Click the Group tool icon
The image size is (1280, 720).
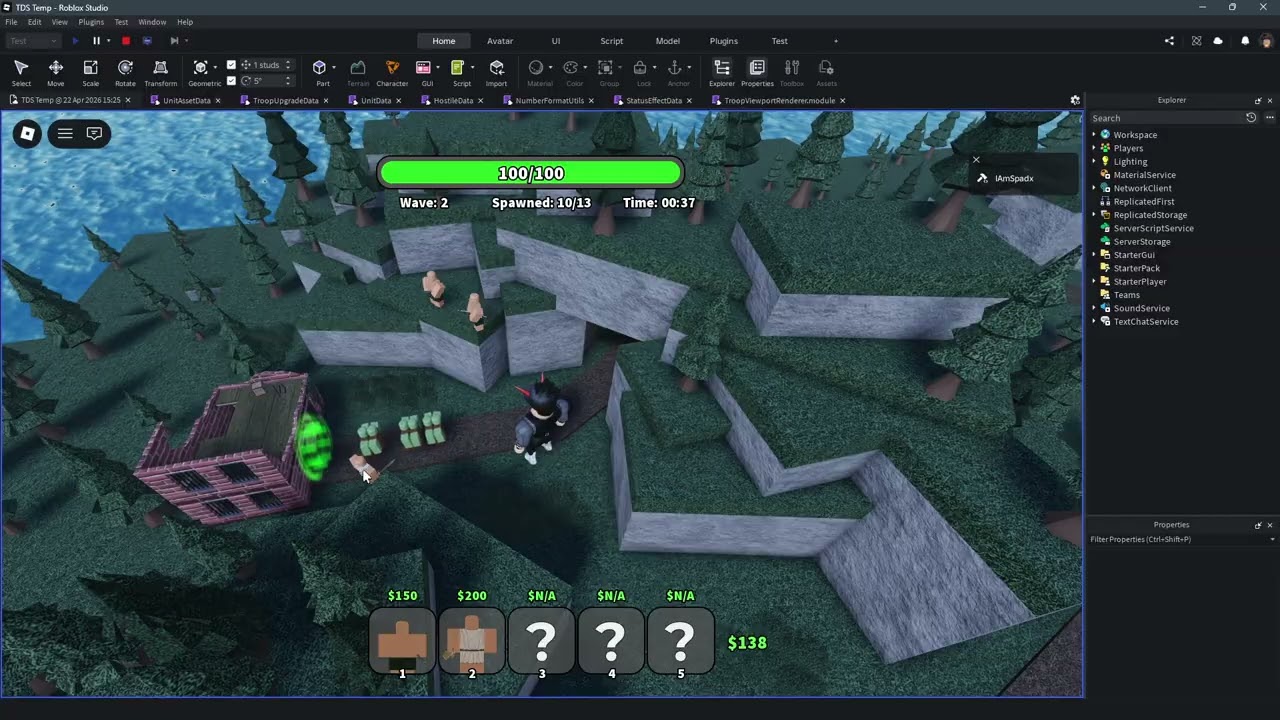click(605, 68)
